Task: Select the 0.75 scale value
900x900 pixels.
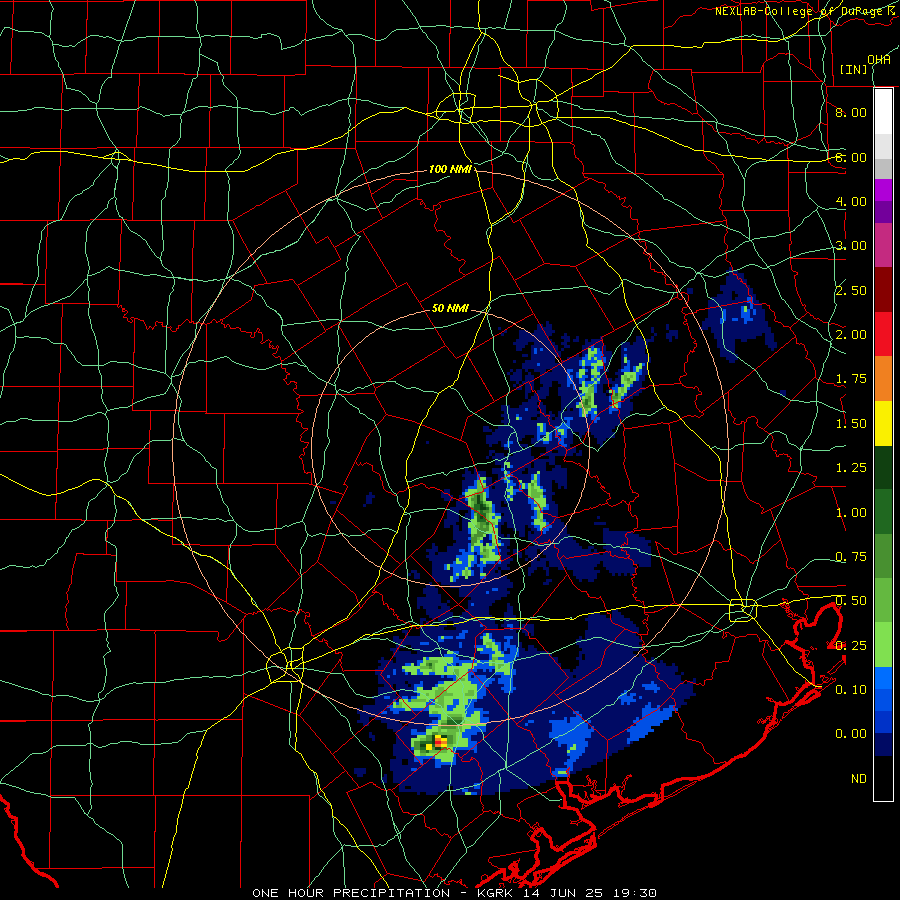Action: point(851,557)
